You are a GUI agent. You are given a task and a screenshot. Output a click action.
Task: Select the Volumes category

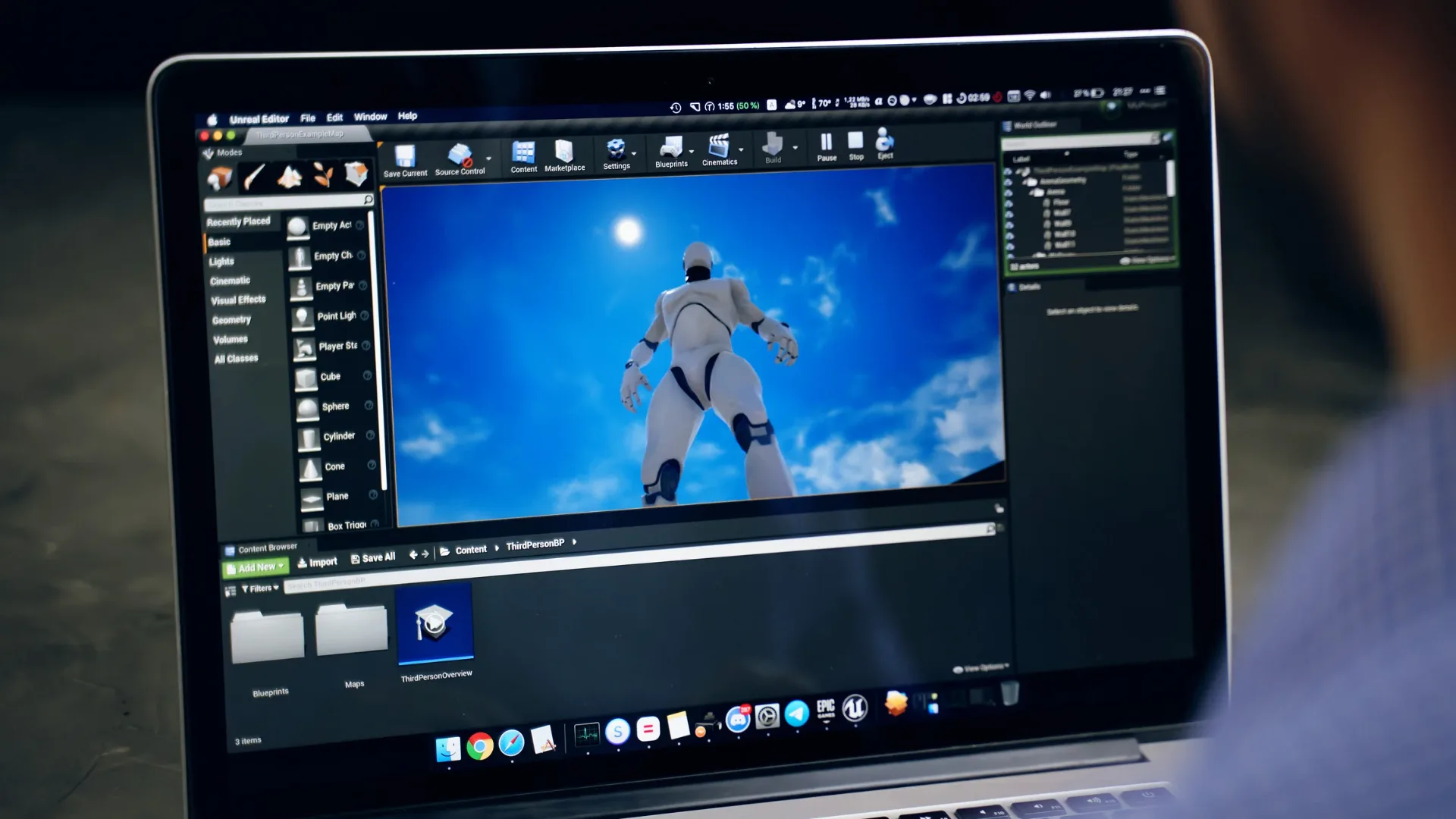click(x=231, y=340)
